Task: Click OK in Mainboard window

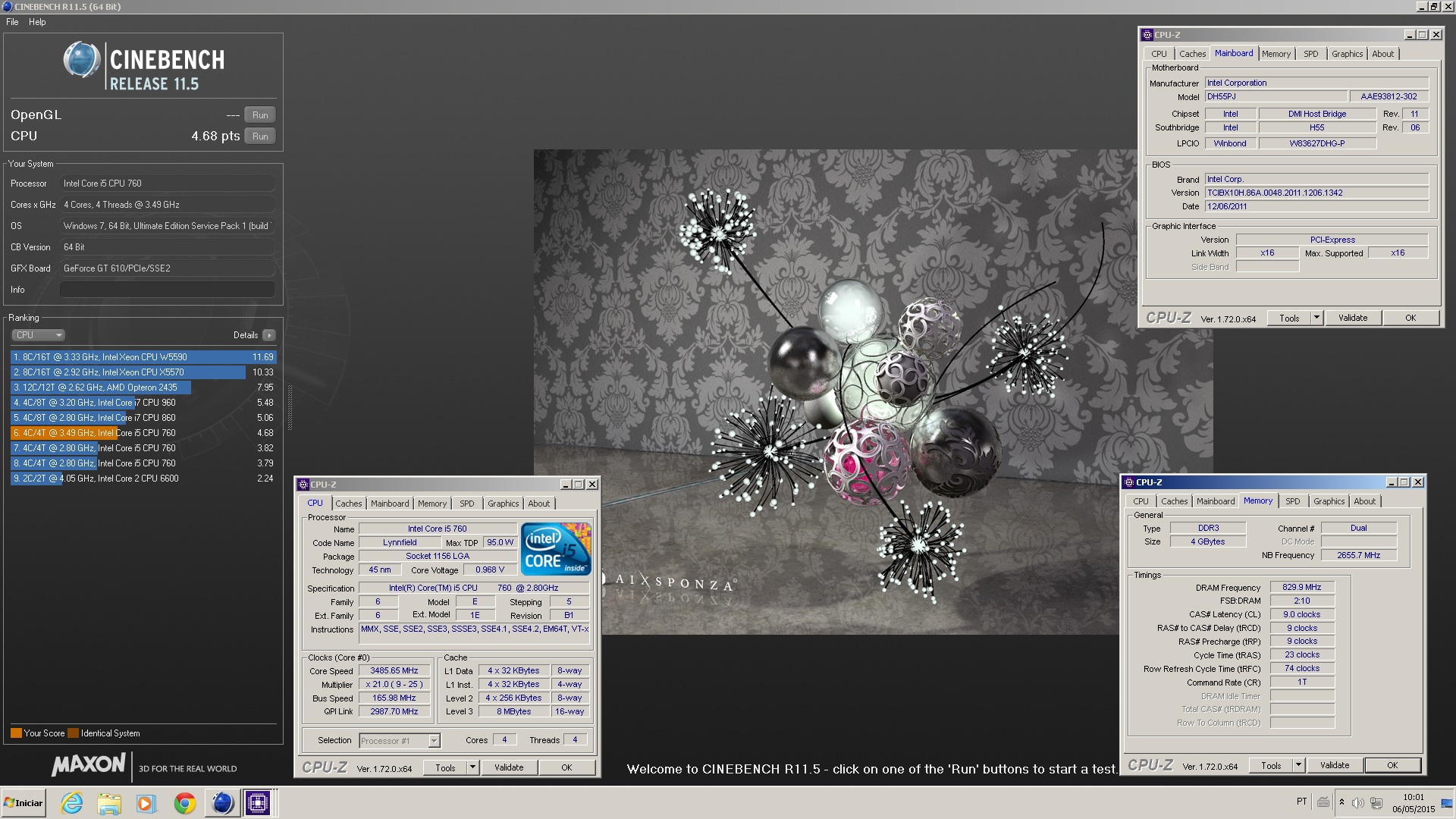Action: click(1410, 318)
